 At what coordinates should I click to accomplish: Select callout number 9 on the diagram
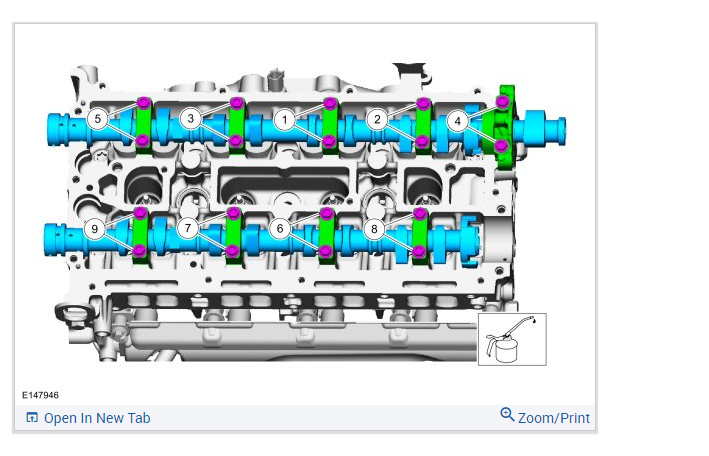[x=95, y=229]
